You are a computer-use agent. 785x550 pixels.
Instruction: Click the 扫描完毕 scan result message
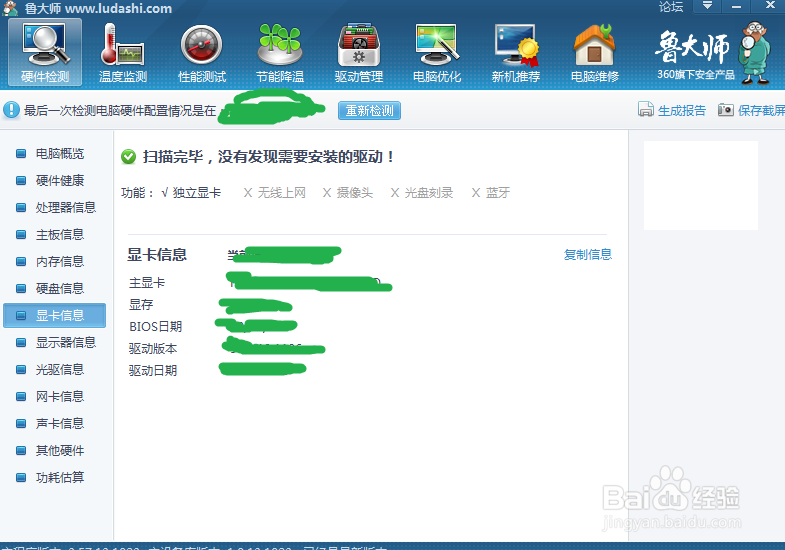tap(268, 157)
